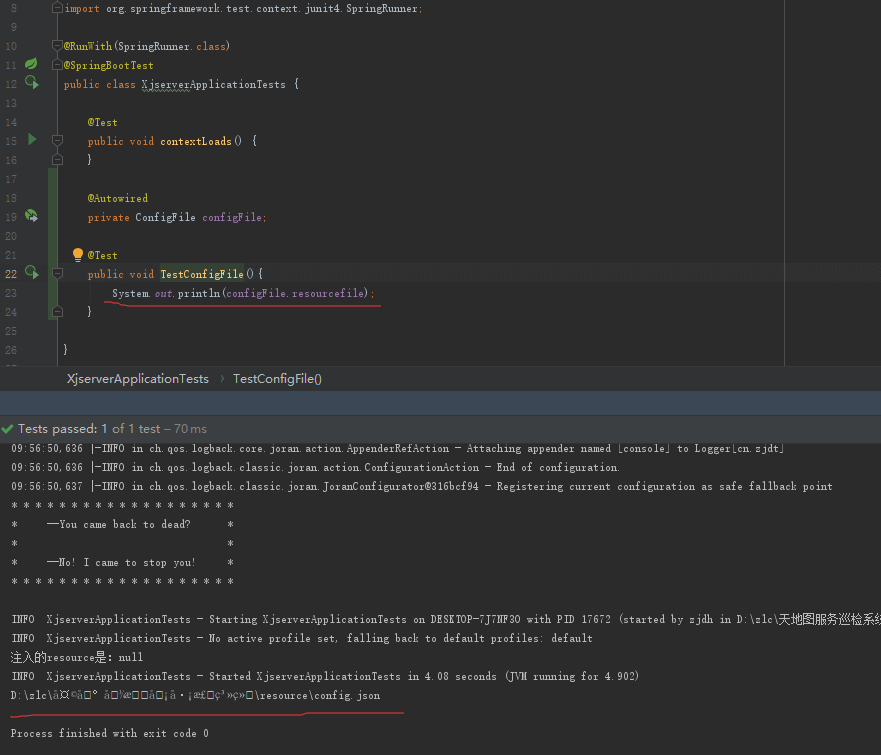Image resolution: width=881 pixels, height=755 pixels.
Task: Fold the TestConfigFile method body
Action: point(57,274)
